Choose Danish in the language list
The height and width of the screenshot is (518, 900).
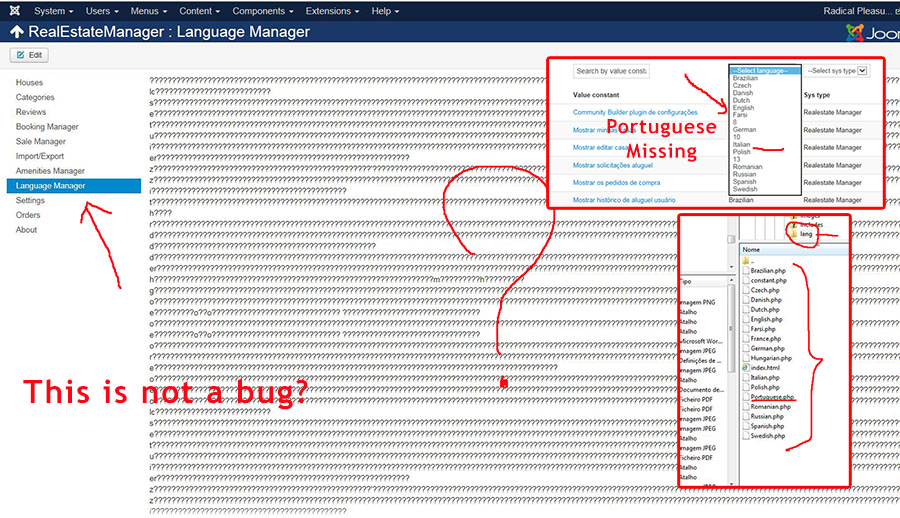tap(743, 93)
